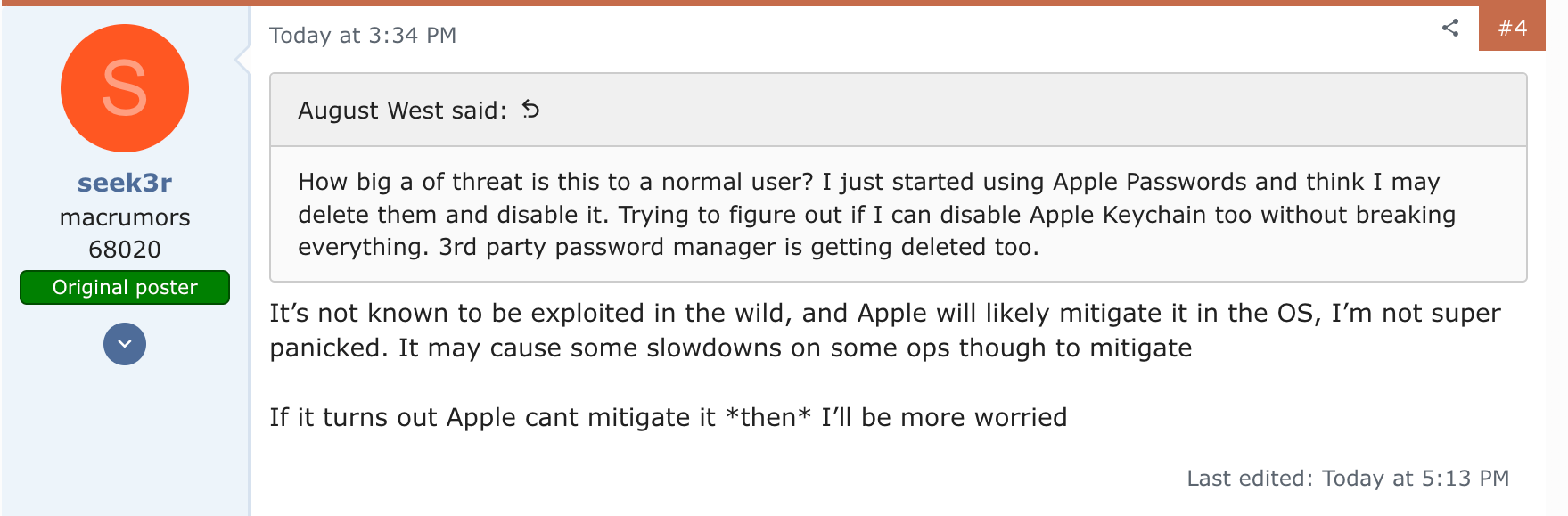Viewport: 1568px width, 516px height.
Task: Click the word '*then*' in the reply
Action: pos(768,418)
